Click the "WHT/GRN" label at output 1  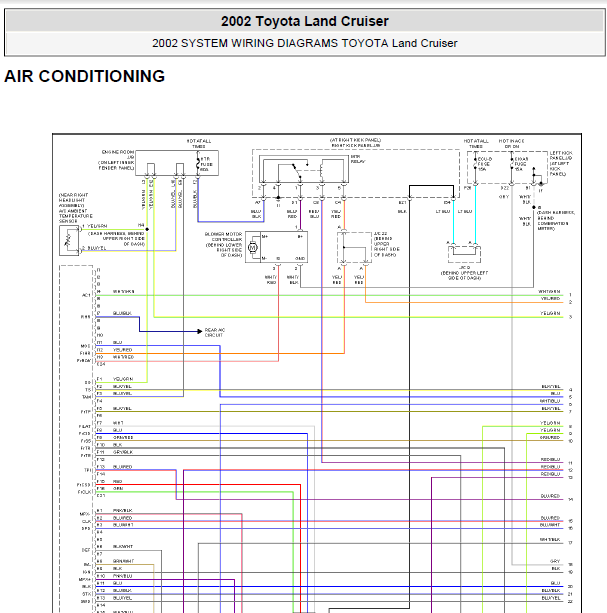tap(549, 292)
